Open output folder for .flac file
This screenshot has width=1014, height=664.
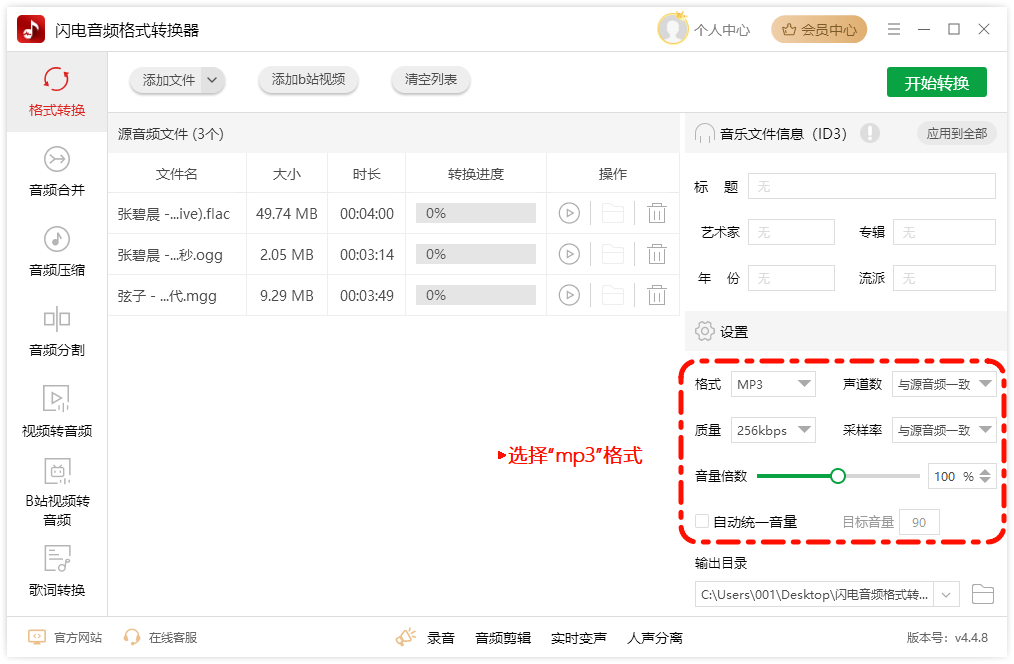(x=613, y=213)
